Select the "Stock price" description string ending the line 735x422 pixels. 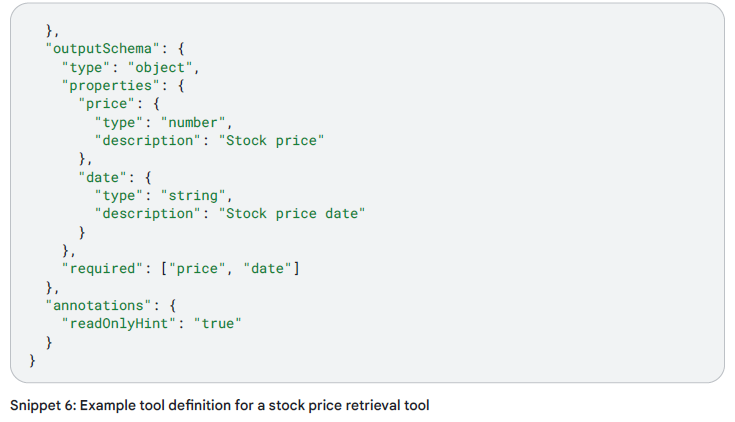pyautogui.click(x=274, y=140)
